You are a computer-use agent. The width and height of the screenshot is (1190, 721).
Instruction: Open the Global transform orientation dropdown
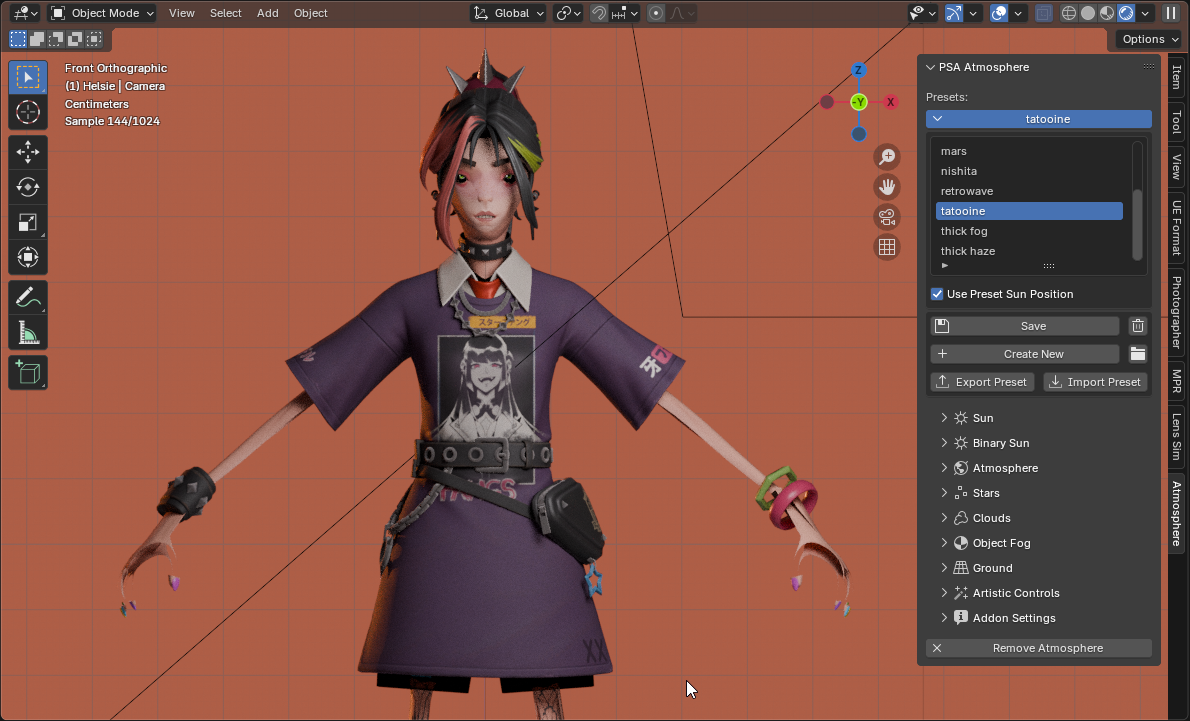508,13
